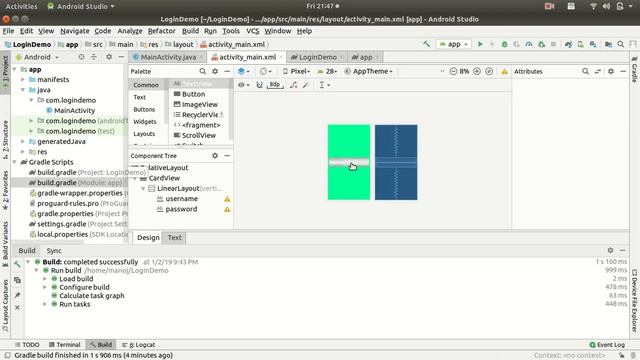Toggle the Autoconnect magnet icon
This screenshot has width=640, height=360.
(259, 85)
